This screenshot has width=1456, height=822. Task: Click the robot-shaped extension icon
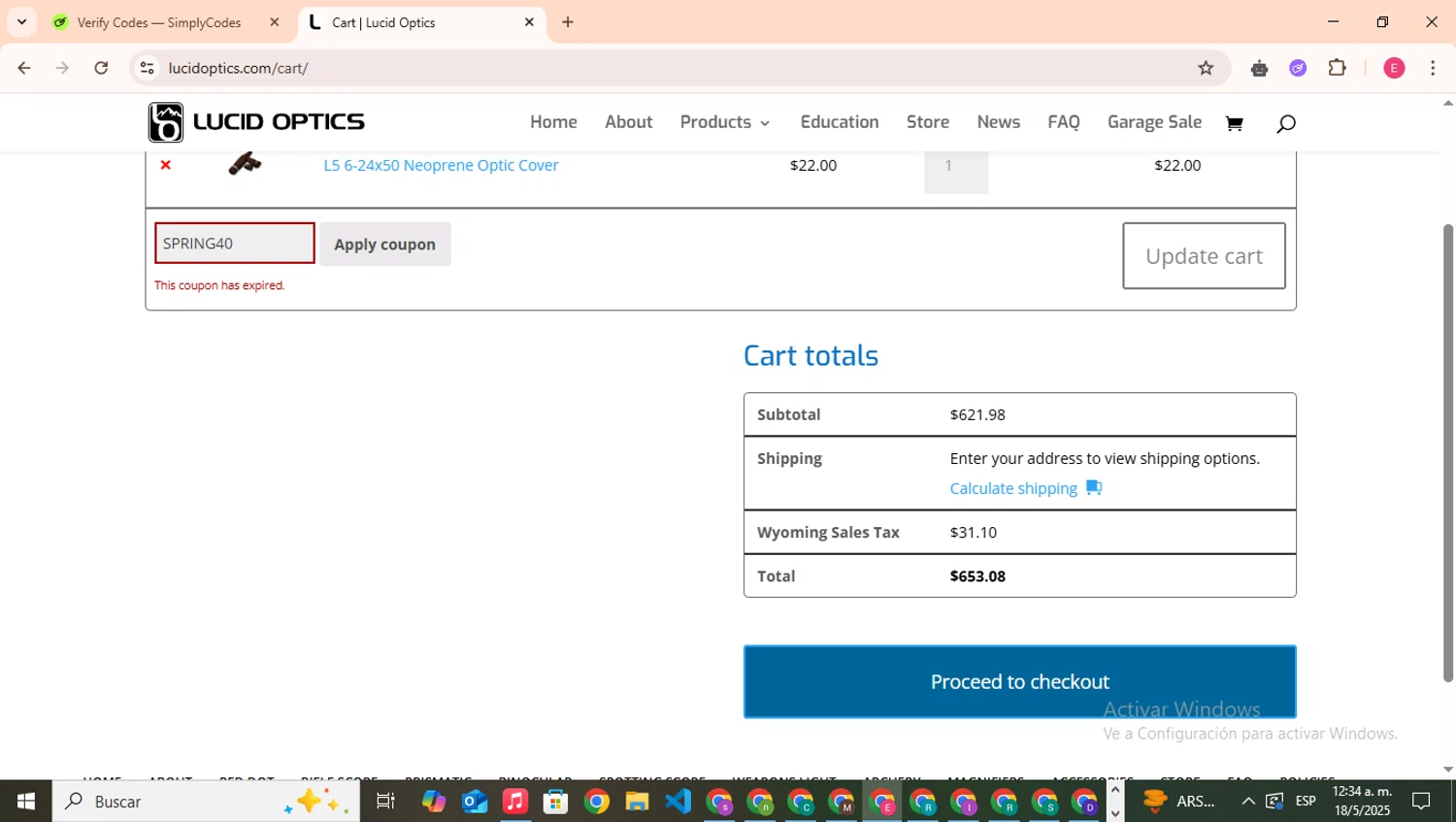(x=1259, y=68)
